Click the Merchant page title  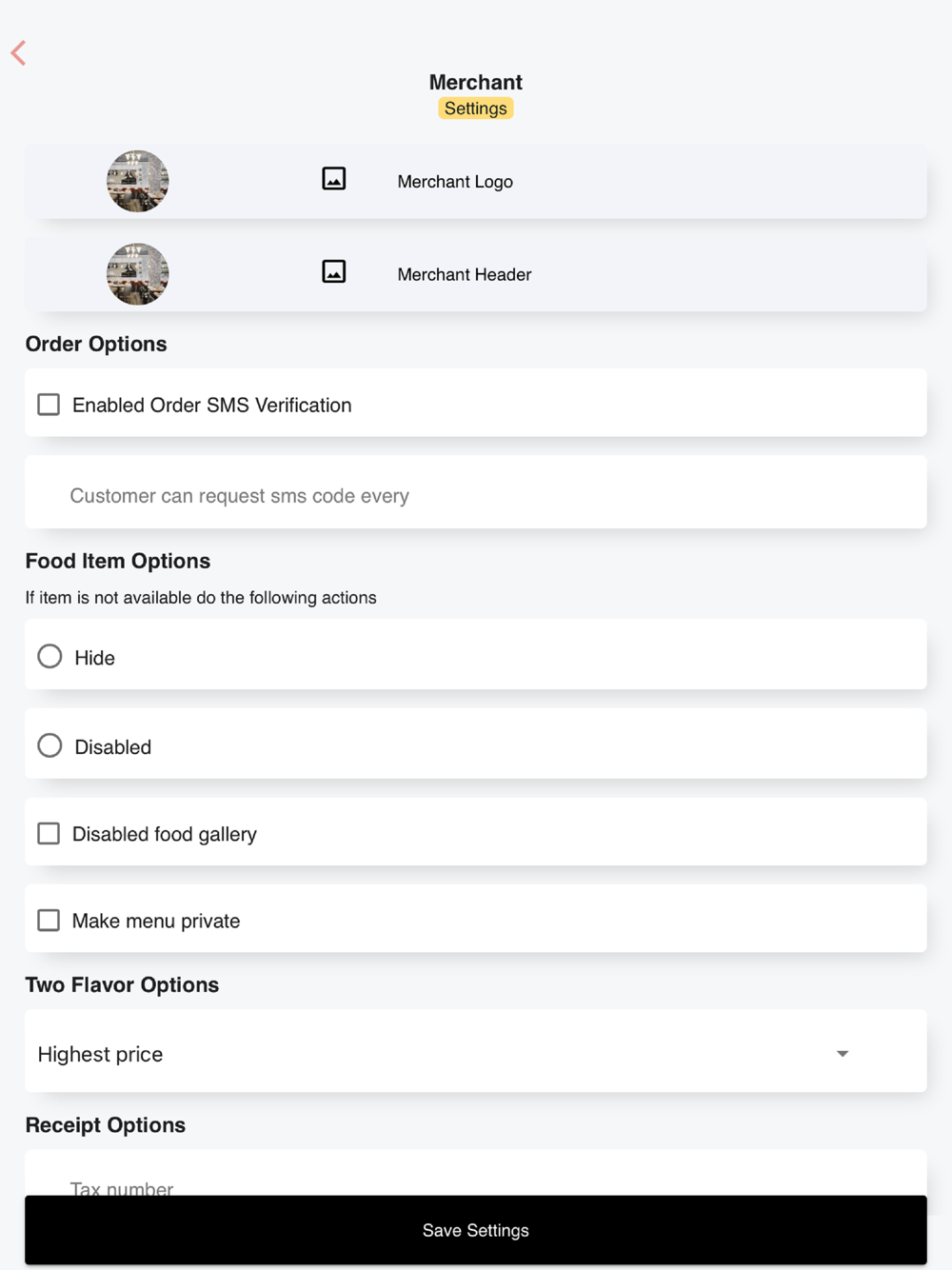click(476, 82)
